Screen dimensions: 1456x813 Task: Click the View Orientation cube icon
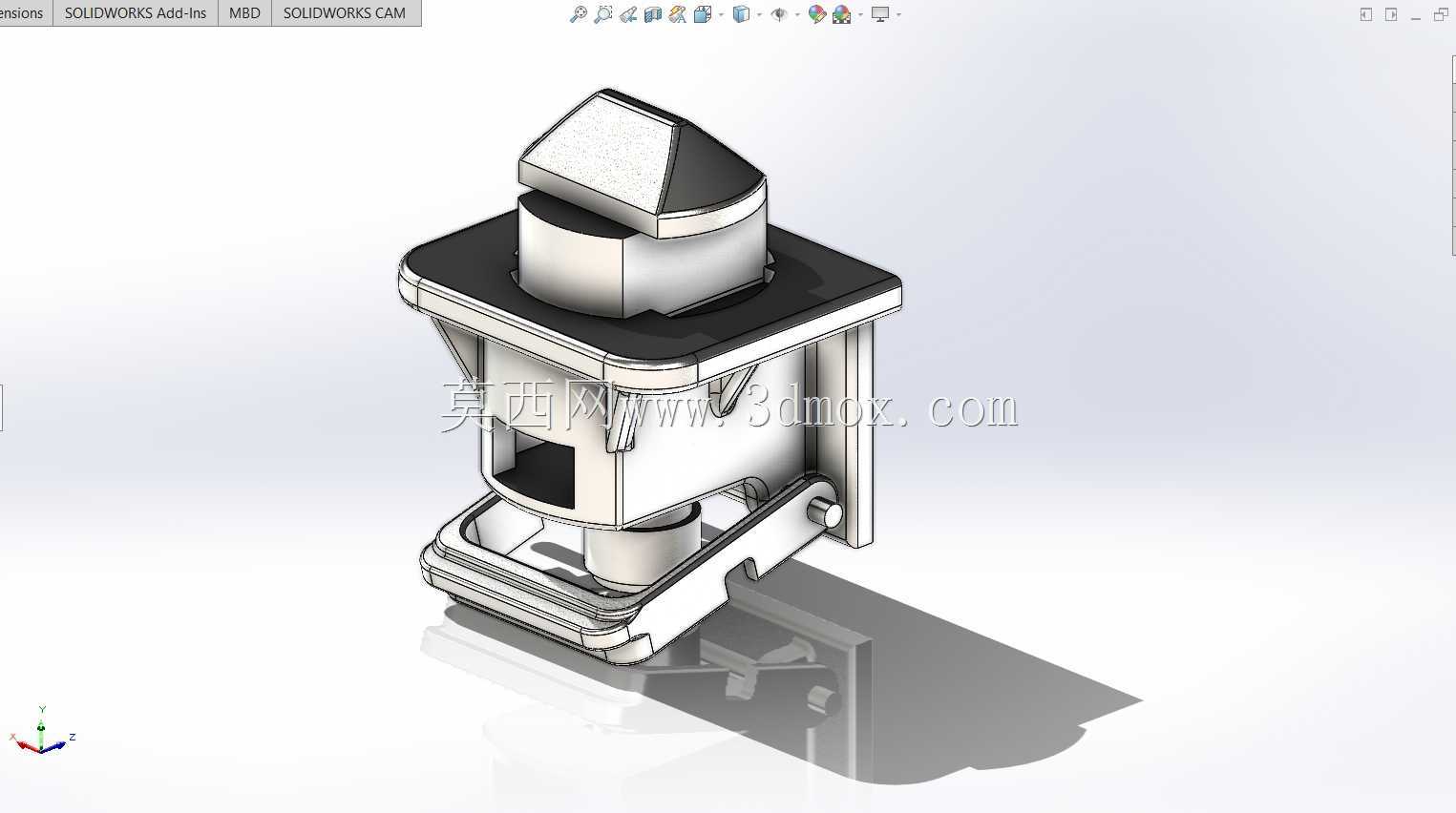coord(703,14)
